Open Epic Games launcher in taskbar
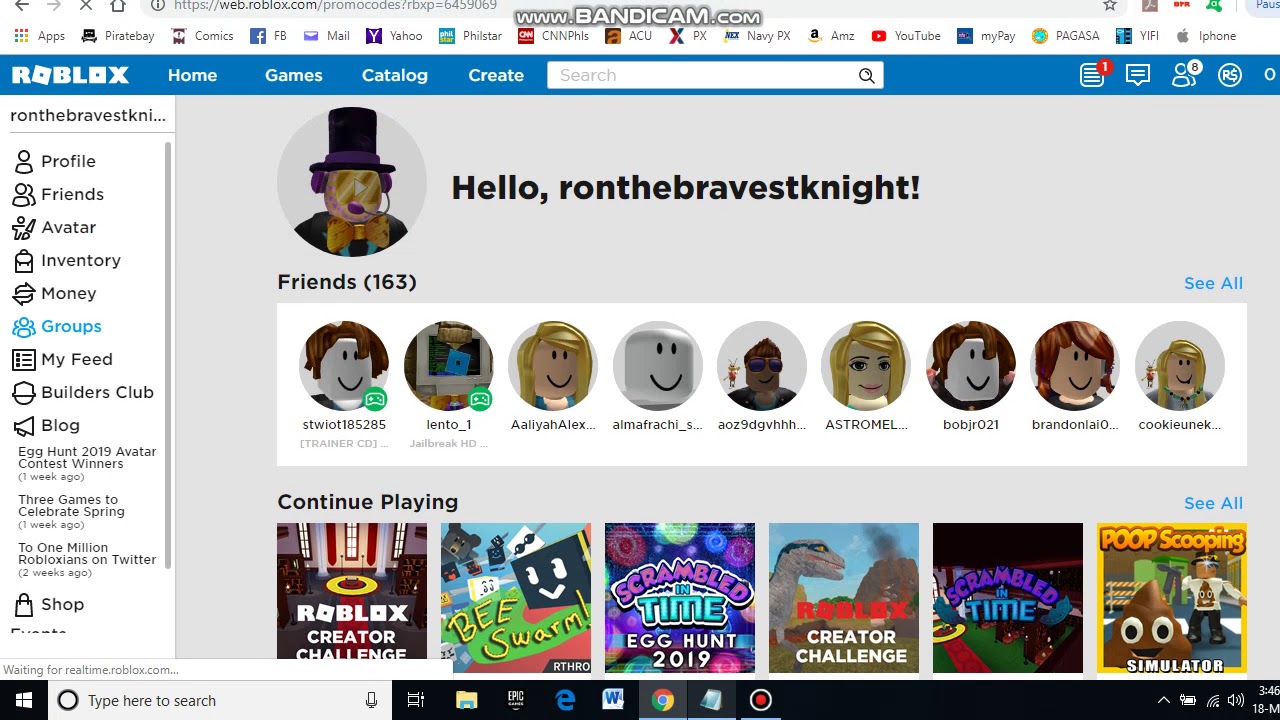Screen dimensions: 1280x720 [515, 700]
